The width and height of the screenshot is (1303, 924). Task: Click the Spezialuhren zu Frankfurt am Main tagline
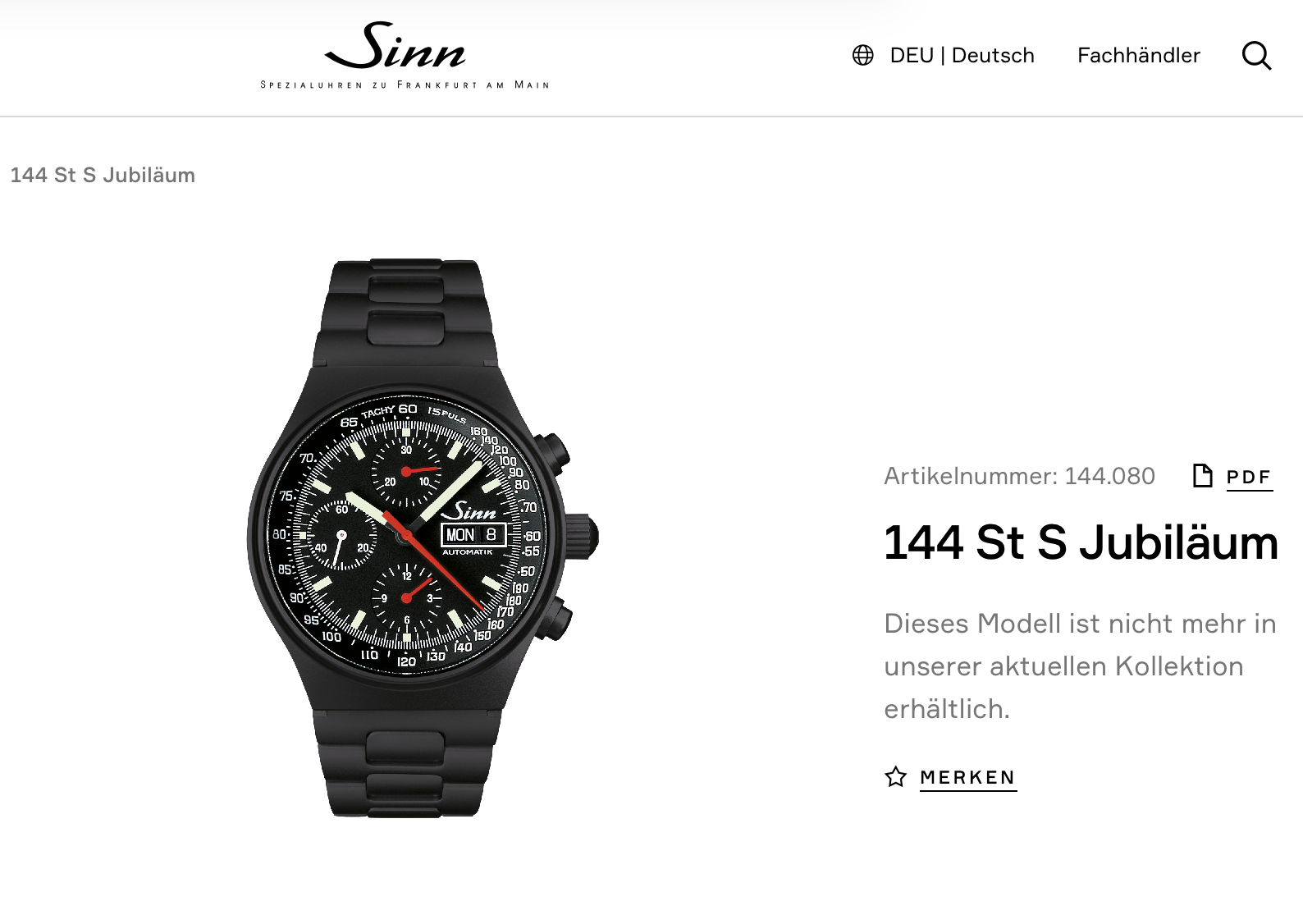point(405,85)
